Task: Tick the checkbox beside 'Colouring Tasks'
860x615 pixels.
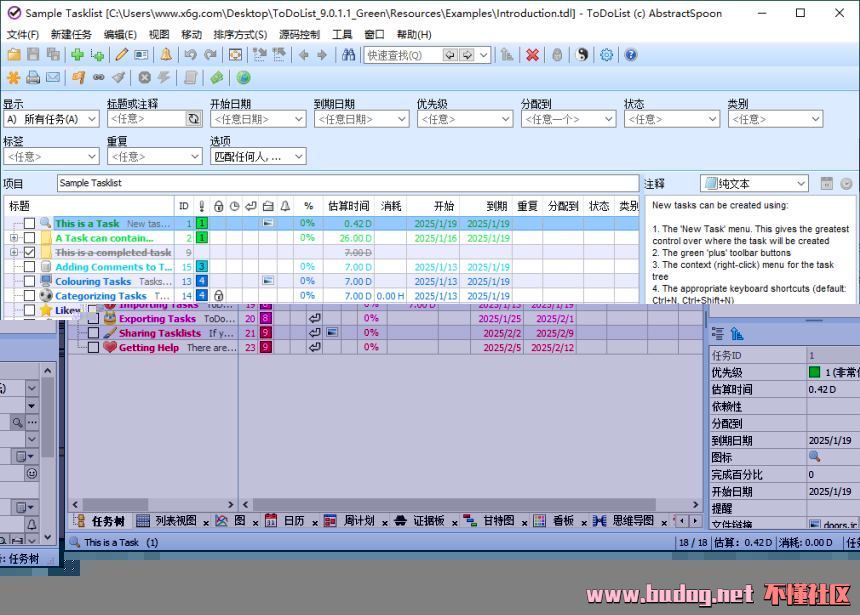Action: coord(30,282)
